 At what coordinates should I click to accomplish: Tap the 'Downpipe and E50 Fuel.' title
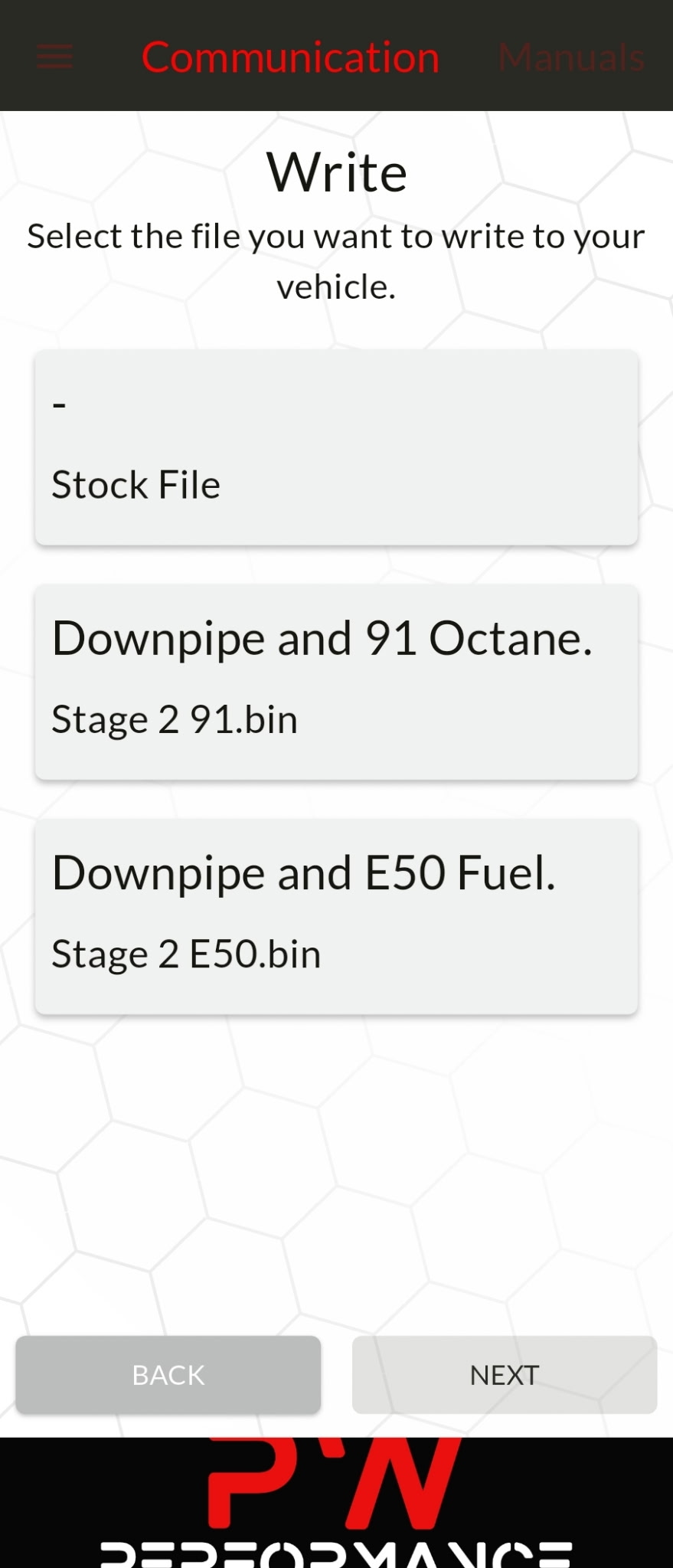coord(304,874)
